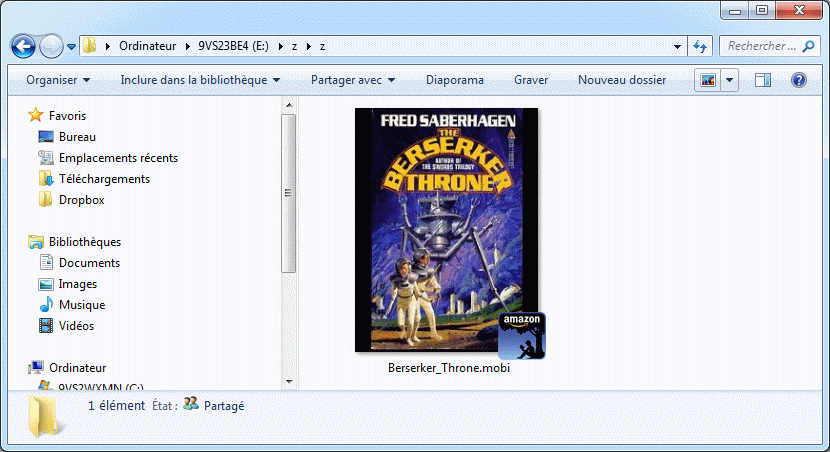
Task: Click the Ordinateur computer icon
Action: pos(36,367)
